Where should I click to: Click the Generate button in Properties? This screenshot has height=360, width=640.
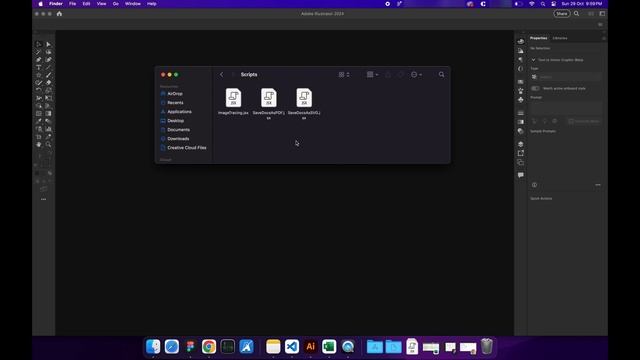point(584,121)
